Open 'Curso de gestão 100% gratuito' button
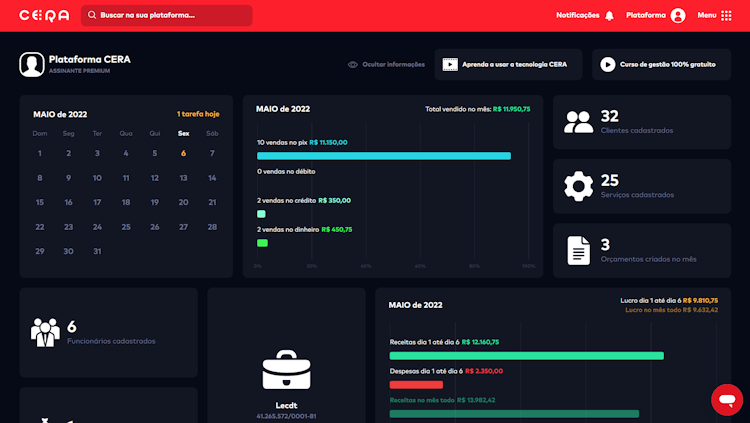This screenshot has width=750, height=423. coord(662,65)
